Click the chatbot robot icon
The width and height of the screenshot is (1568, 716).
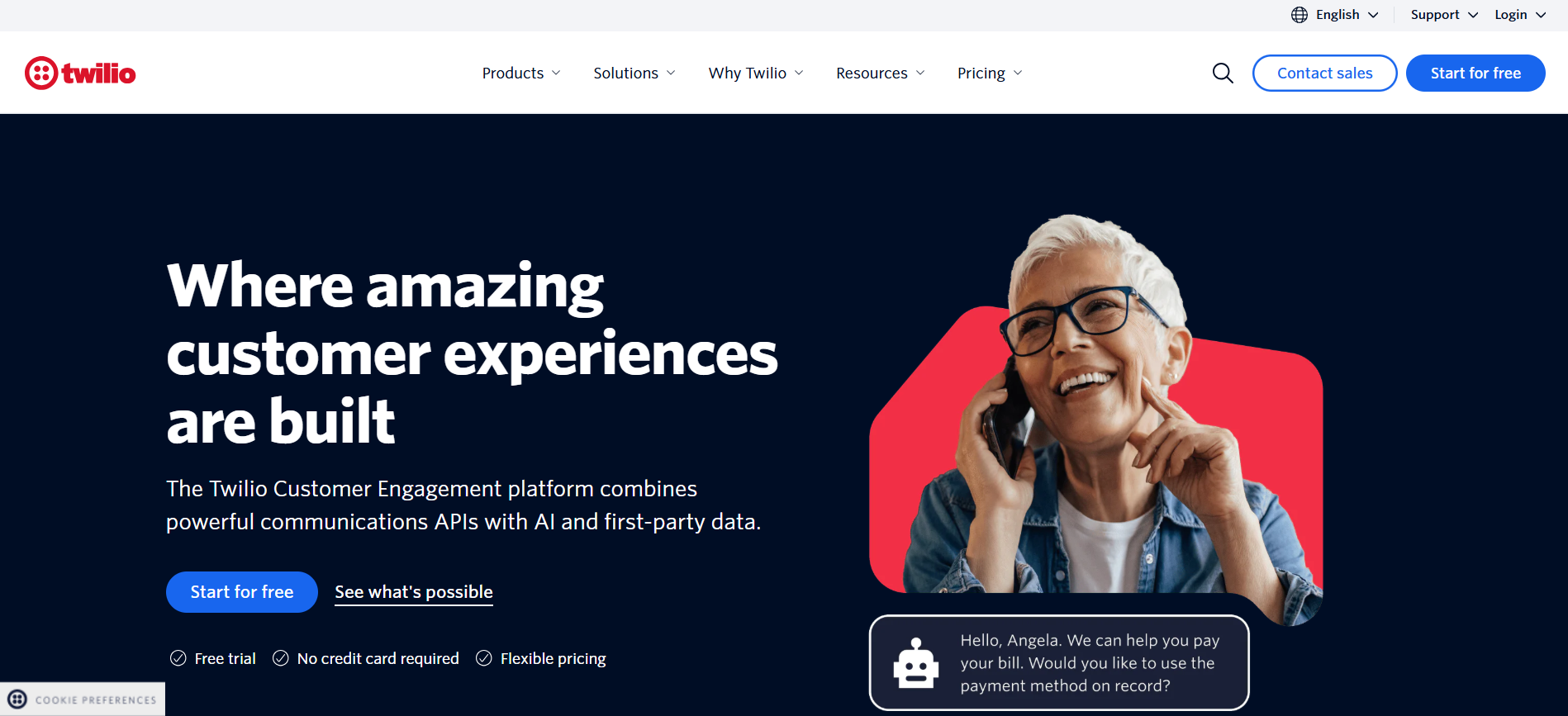click(x=916, y=663)
